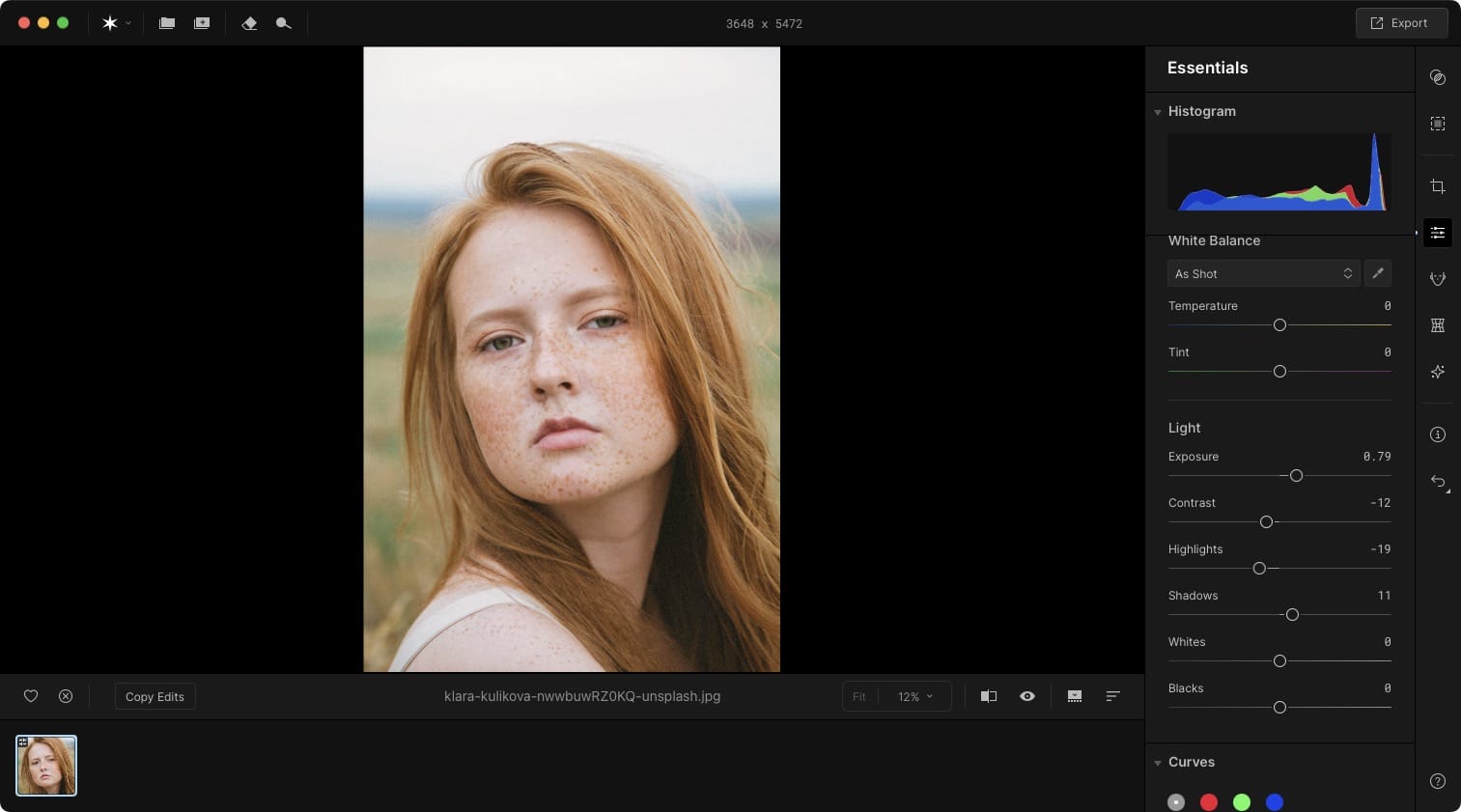This screenshot has height=812, width=1461.
Task: Open the folder browse icon
Action: click(x=167, y=23)
